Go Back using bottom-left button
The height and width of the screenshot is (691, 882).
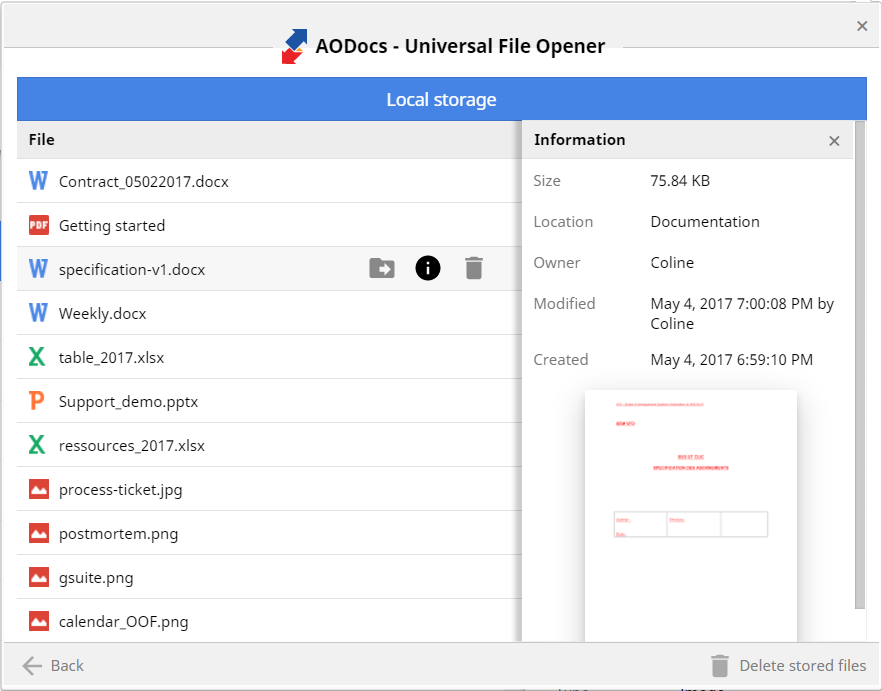click(53, 666)
